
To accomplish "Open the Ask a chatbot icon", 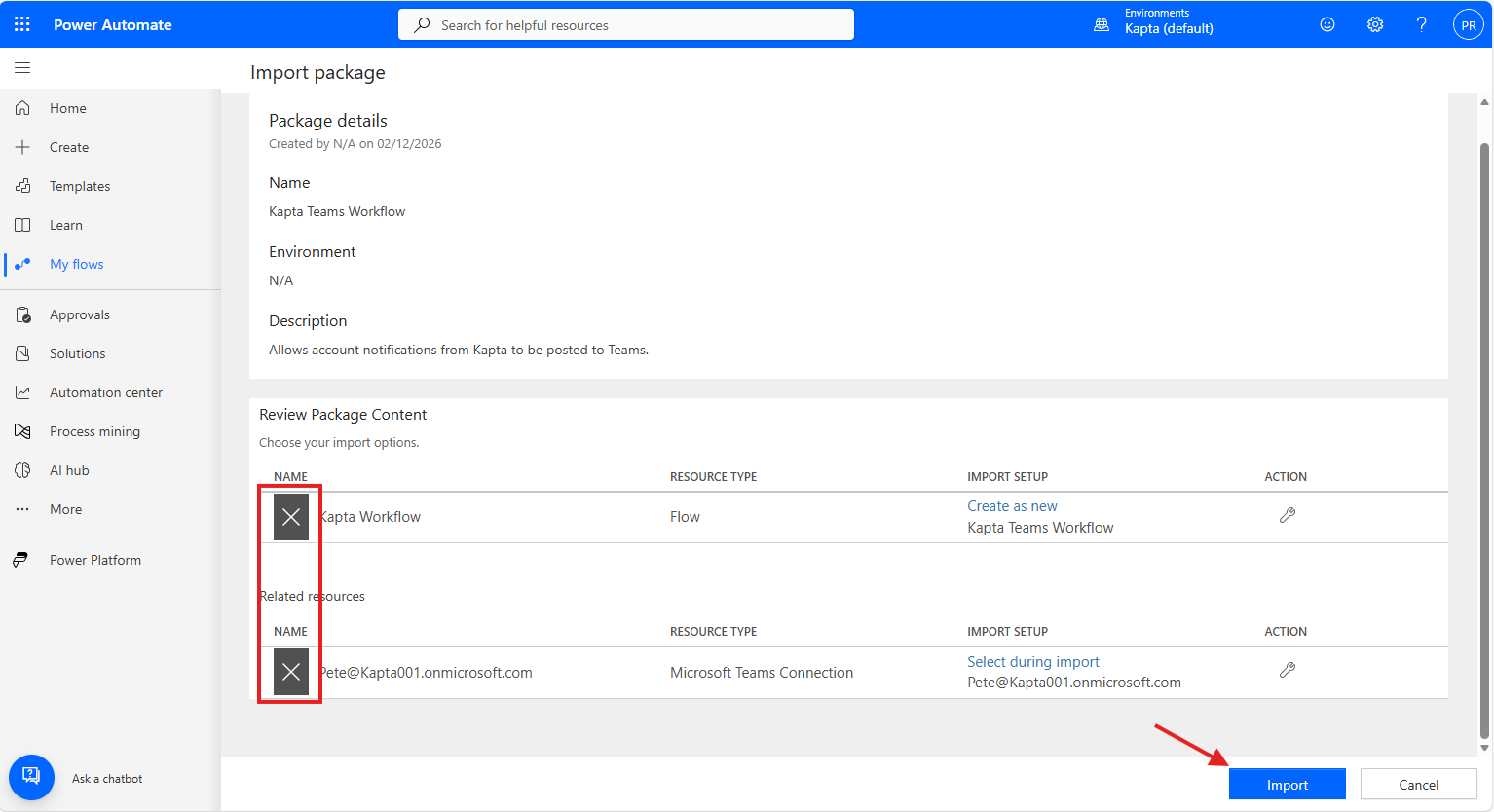I will click(31, 777).
